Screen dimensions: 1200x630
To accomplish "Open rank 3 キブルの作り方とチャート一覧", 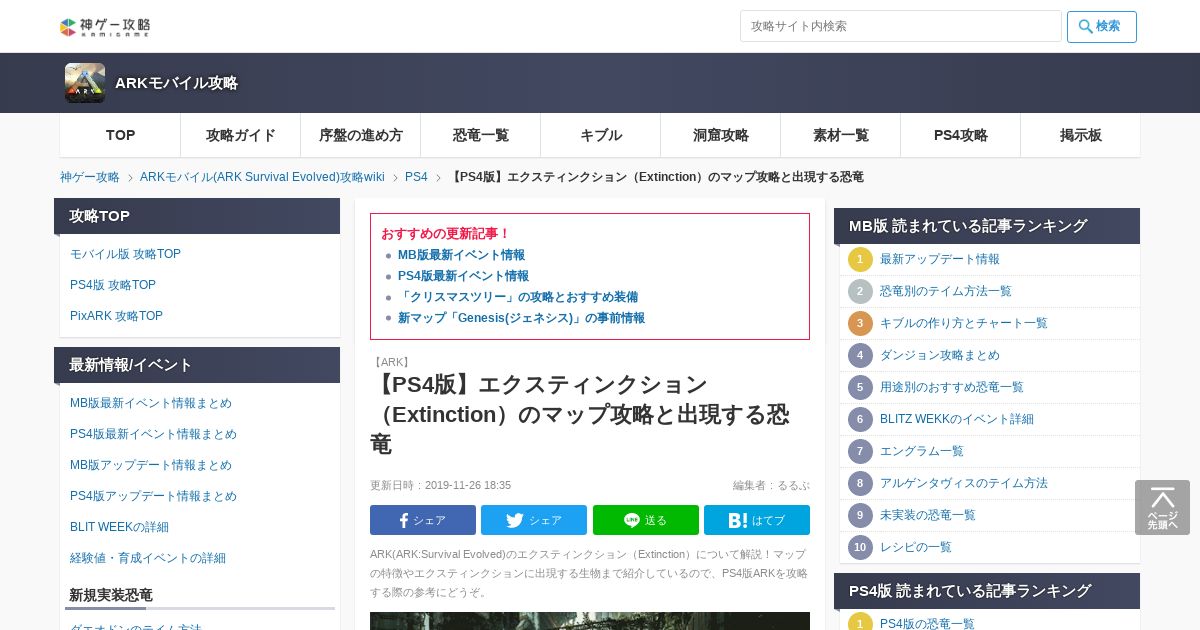I will (x=964, y=323).
